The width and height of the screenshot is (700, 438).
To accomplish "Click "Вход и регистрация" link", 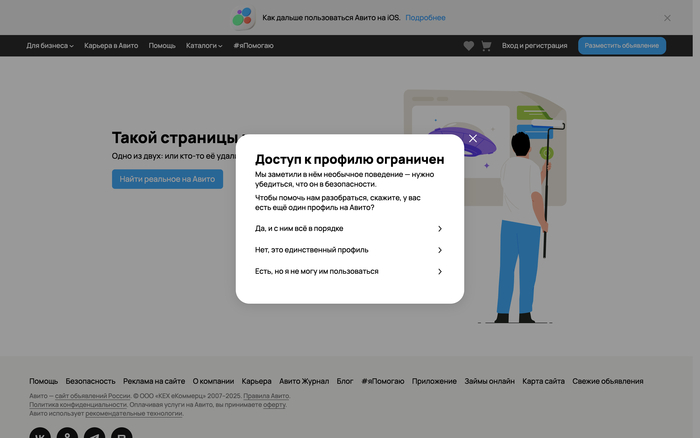I will [535, 46].
